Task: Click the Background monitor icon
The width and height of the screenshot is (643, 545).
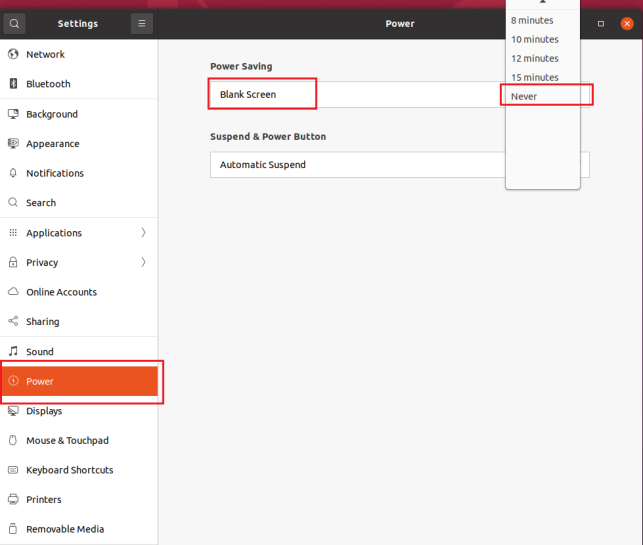Action: point(13,114)
